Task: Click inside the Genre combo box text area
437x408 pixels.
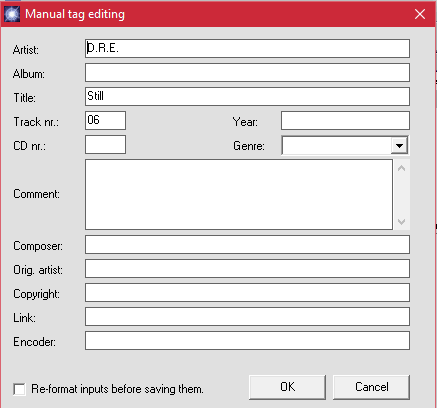Action: pyautogui.click(x=337, y=145)
